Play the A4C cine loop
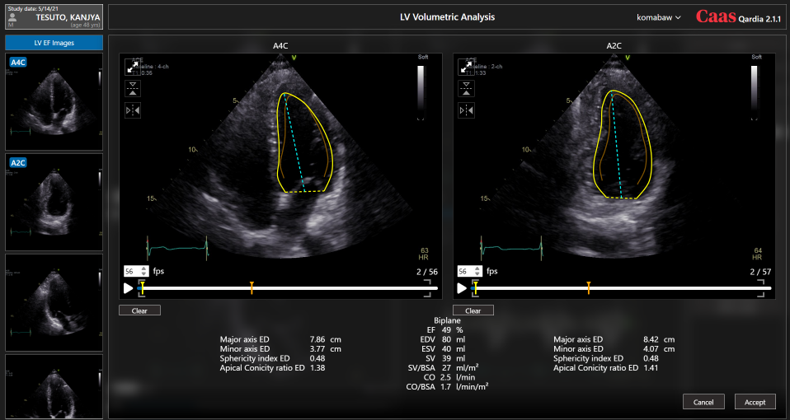The height and width of the screenshot is (420, 790). [128, 288]
